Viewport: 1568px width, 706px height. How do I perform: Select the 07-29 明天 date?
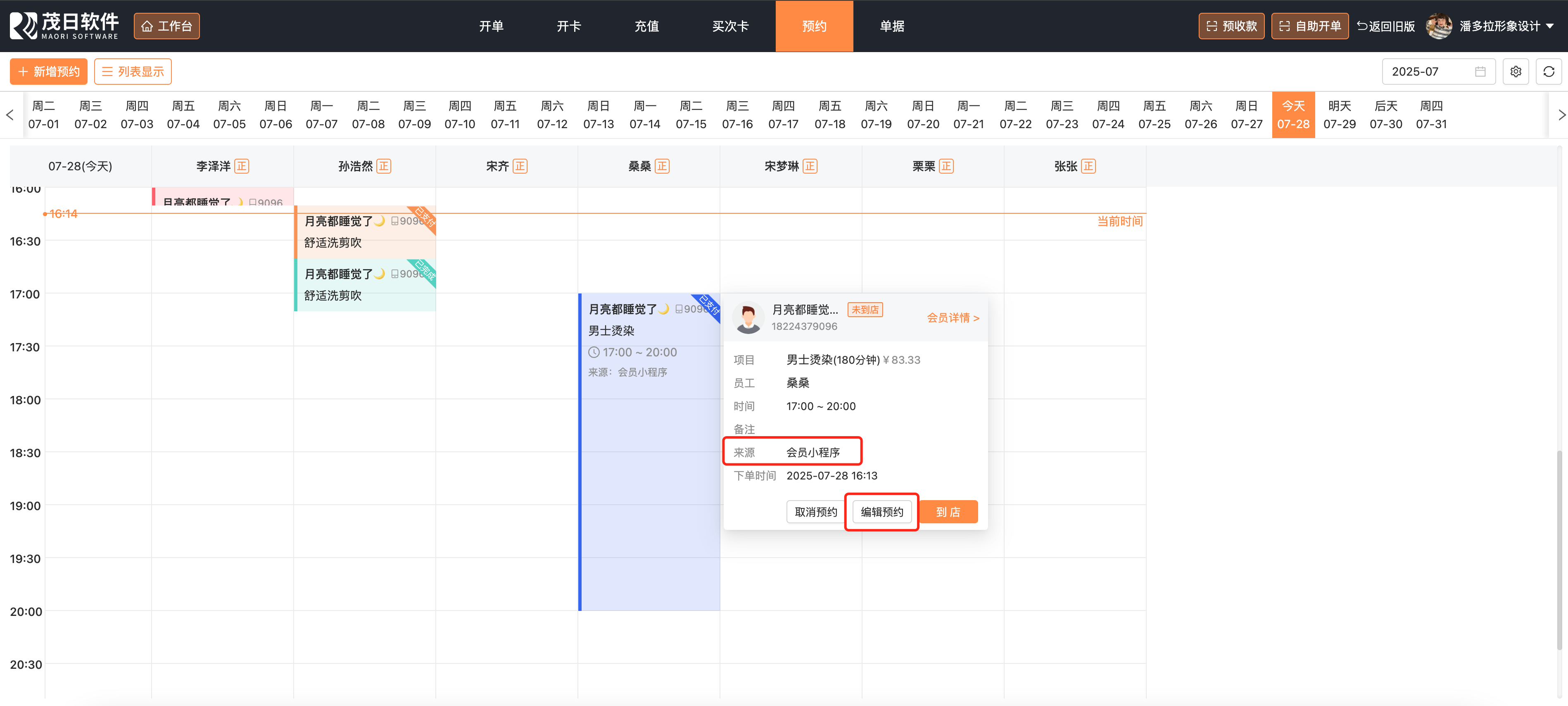(1339, 114)
